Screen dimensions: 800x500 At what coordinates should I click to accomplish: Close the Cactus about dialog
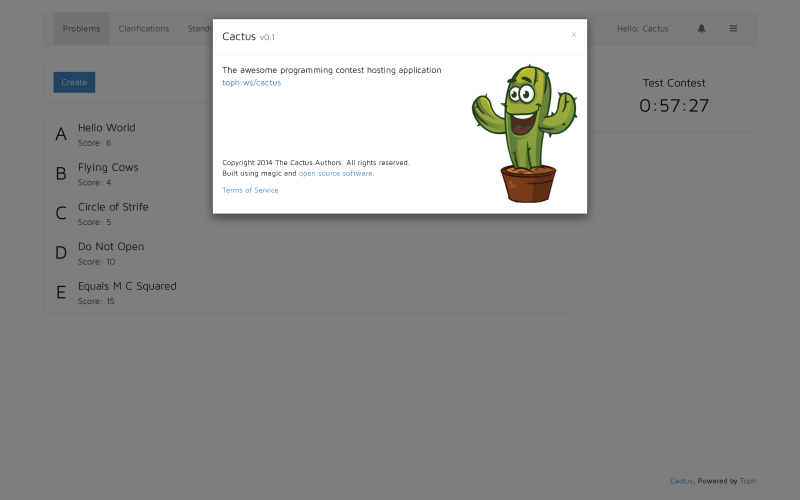[x=573, y=35]
